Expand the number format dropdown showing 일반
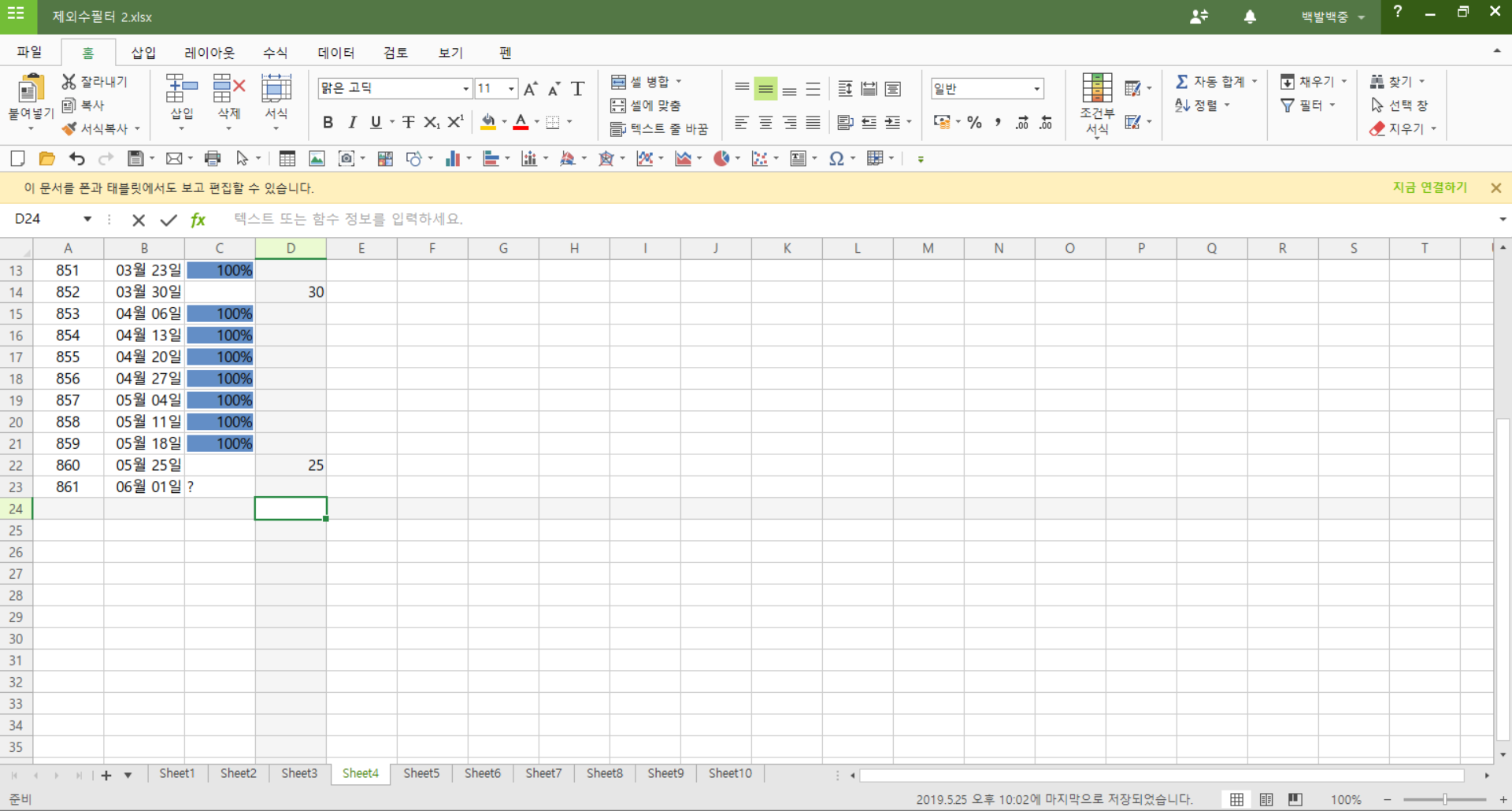Viewport: 1512px width, 811px height. tap(1036, 89)
